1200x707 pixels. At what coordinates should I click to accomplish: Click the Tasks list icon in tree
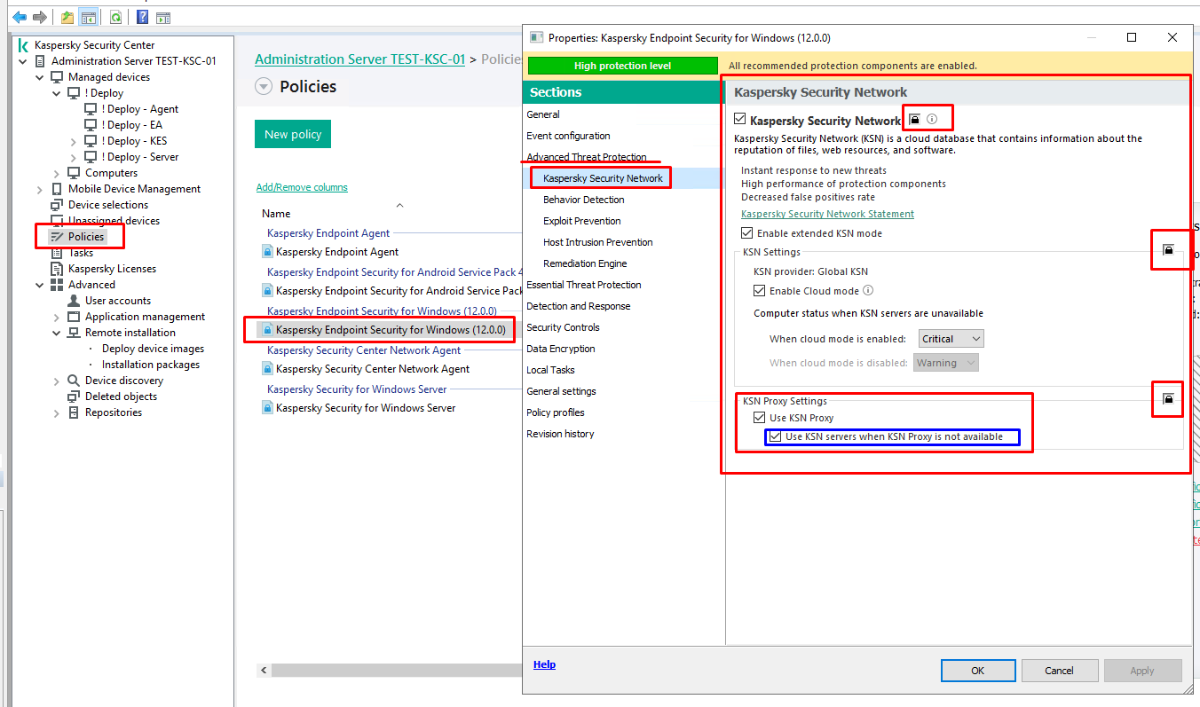click(x=57, y=253)
